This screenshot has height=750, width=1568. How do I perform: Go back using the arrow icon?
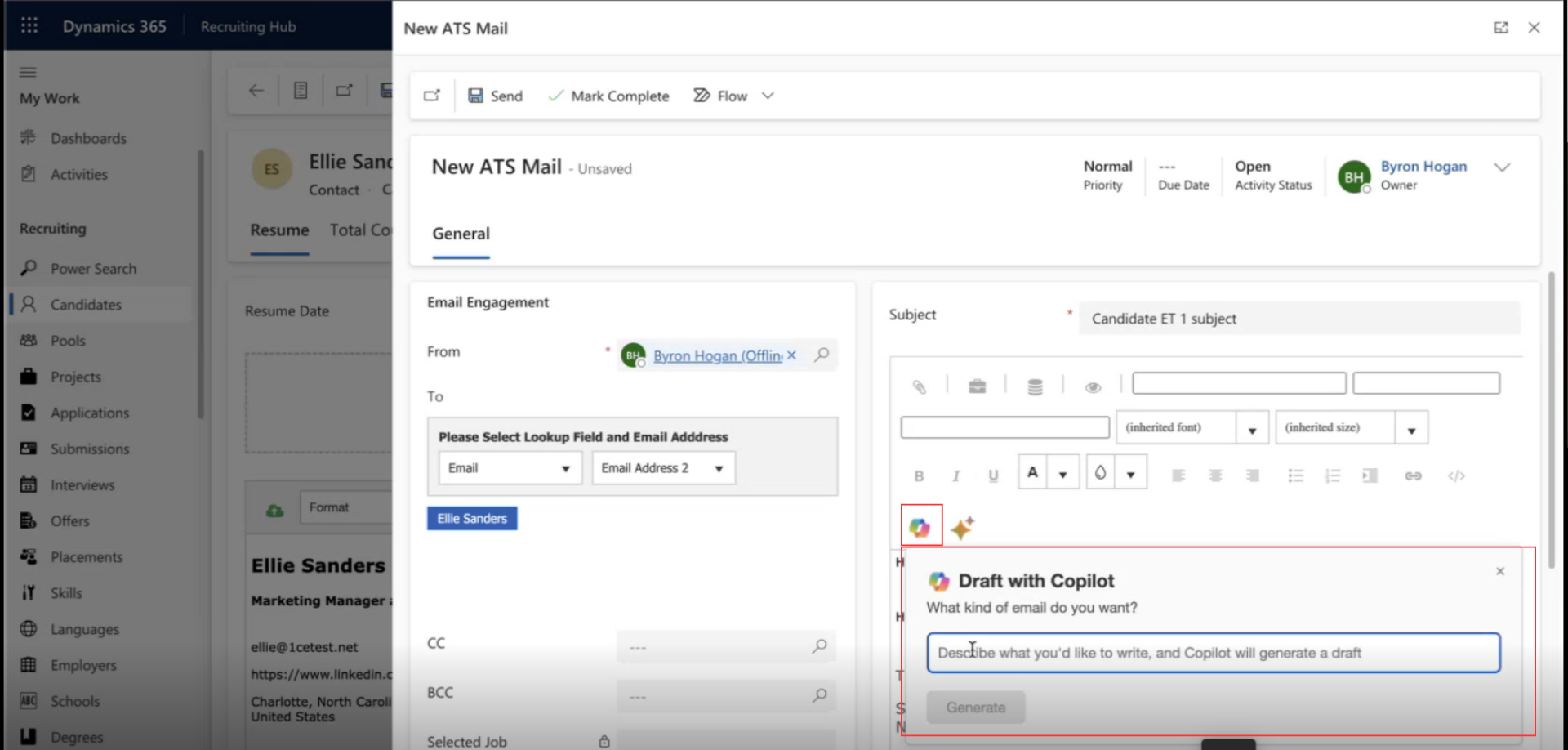pyautogui.click(x=256, y=91)
